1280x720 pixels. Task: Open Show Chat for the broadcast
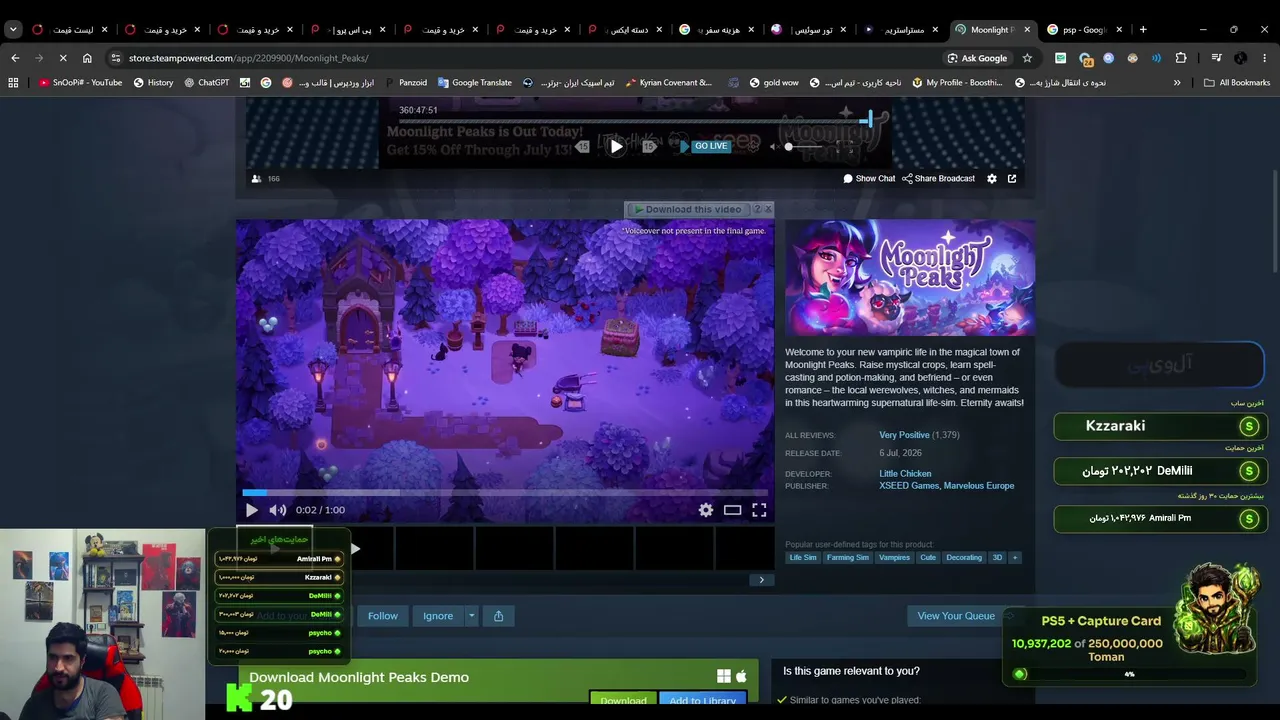click(x=869, y=179)
